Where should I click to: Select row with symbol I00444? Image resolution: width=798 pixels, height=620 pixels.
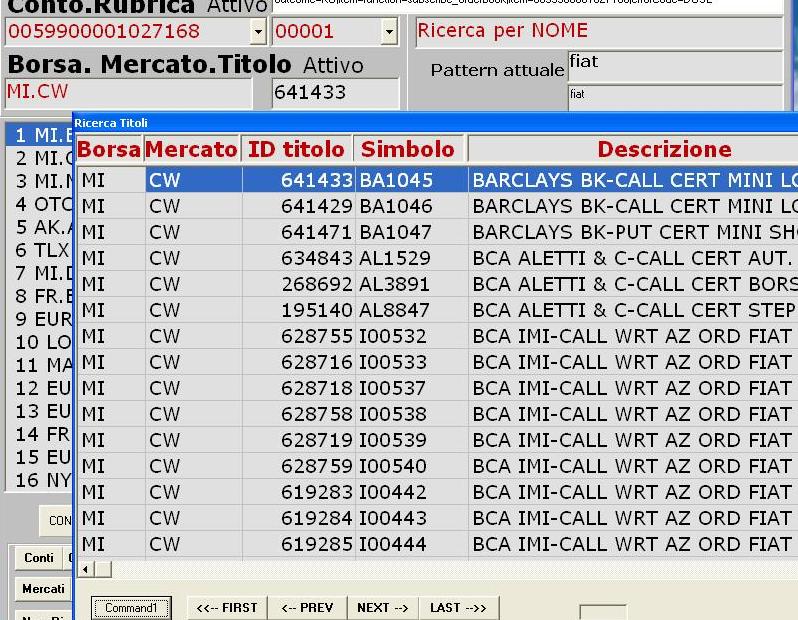[x=437, y=544]
